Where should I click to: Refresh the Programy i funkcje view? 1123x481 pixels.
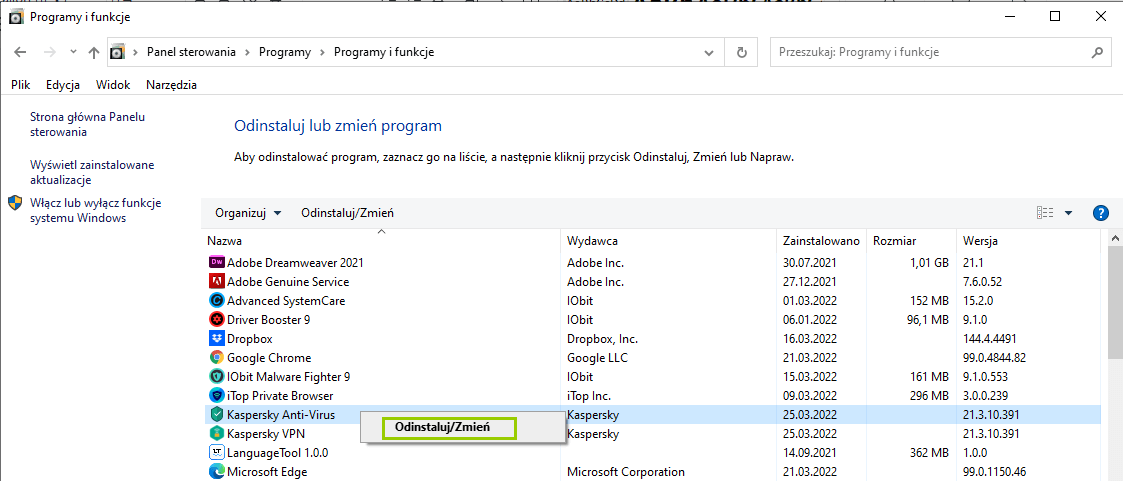pos(742,52)
